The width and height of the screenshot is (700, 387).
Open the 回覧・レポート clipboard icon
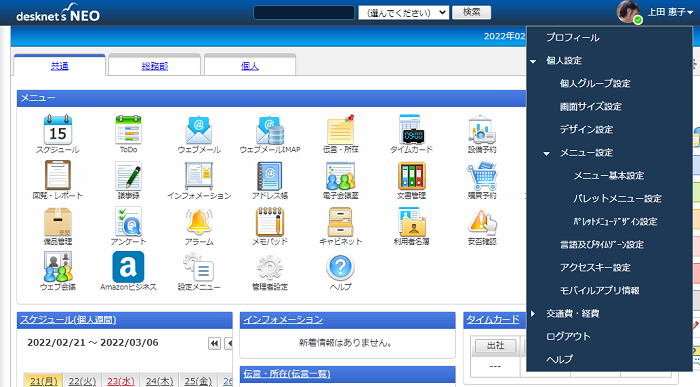[58, 175]
